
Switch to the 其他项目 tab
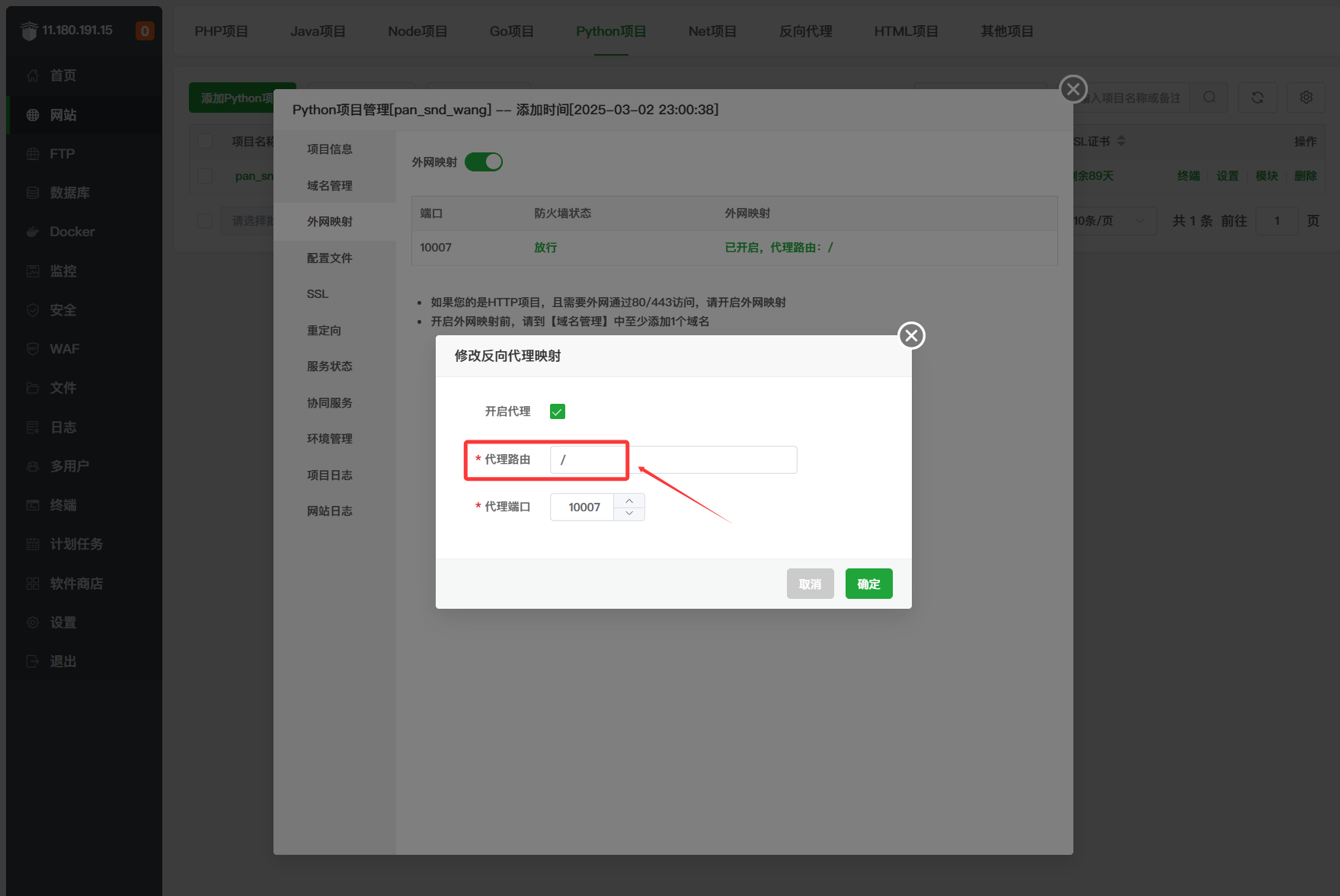(1006, 31)
